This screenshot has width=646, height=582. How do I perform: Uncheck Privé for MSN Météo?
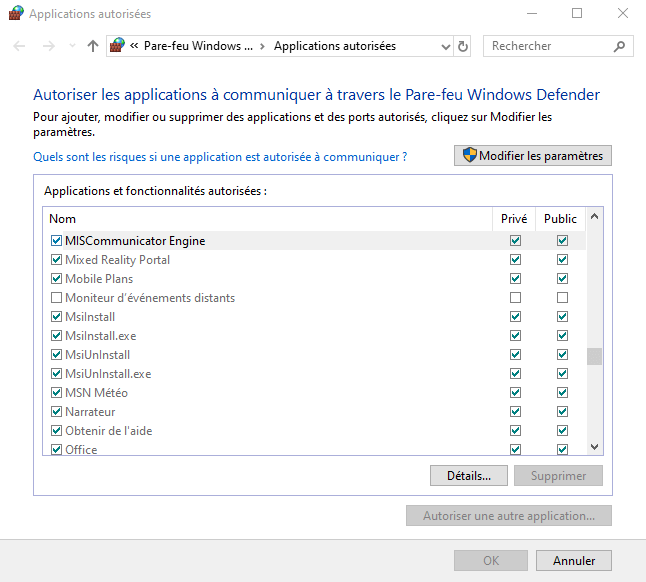tap(515, 393)
